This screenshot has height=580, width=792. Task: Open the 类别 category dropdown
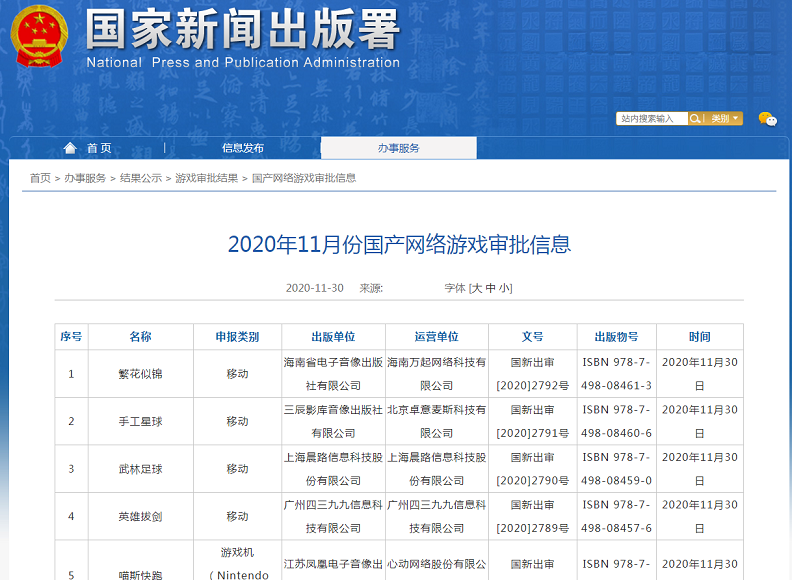(725, 119)
